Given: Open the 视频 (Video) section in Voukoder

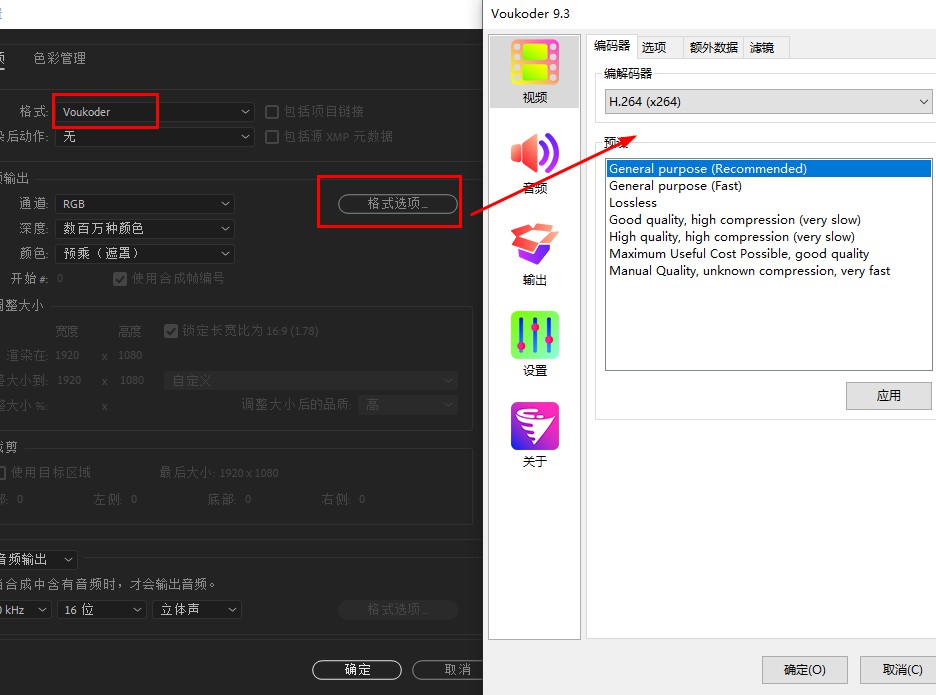Looking at the screenshot, I should (534, 71).
